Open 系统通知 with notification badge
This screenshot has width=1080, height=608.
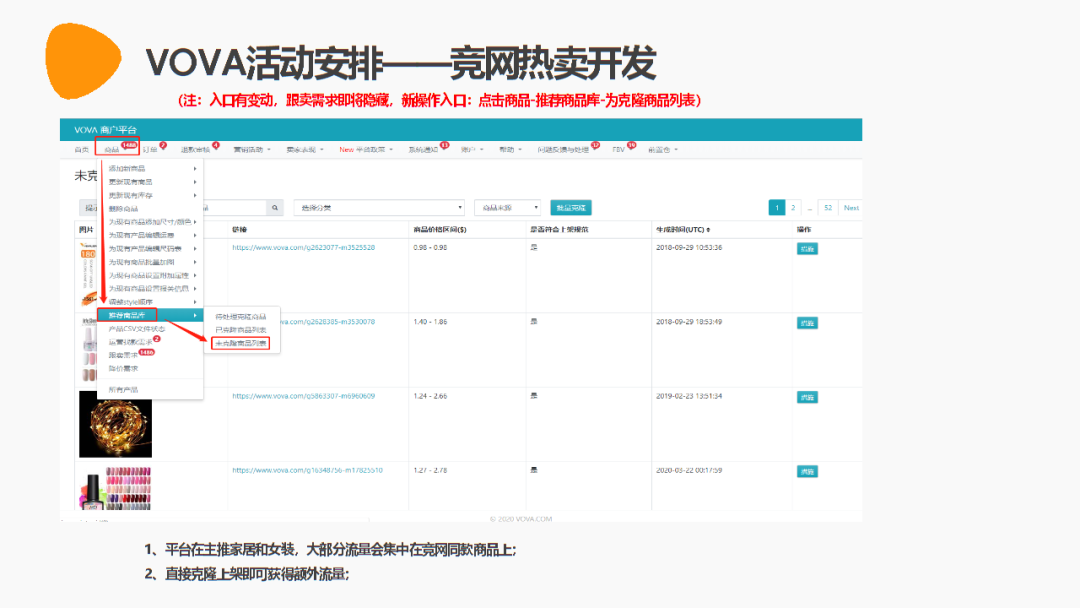[x=424, y=149]
